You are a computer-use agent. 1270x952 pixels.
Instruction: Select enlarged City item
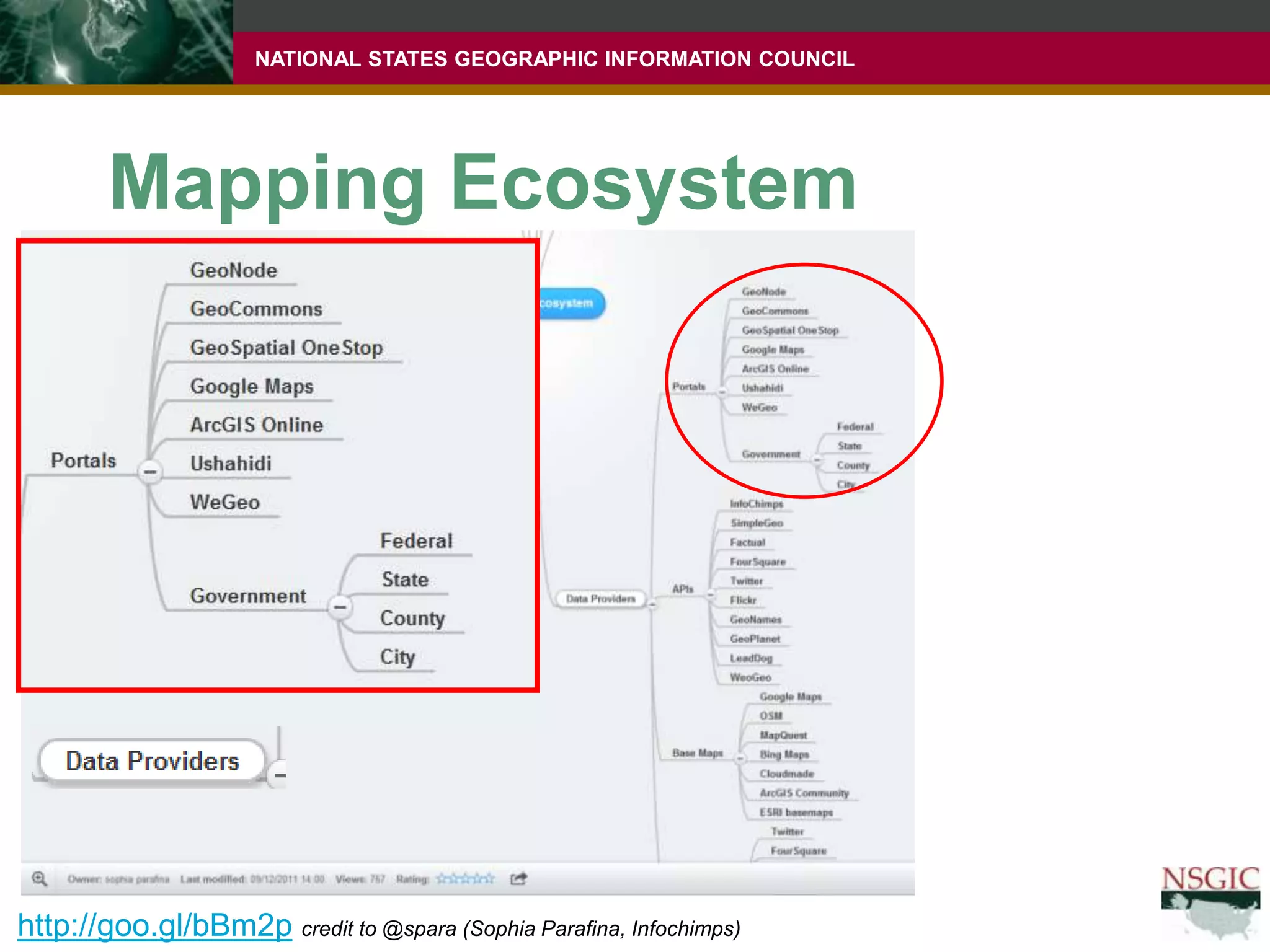tap(397, 657)
